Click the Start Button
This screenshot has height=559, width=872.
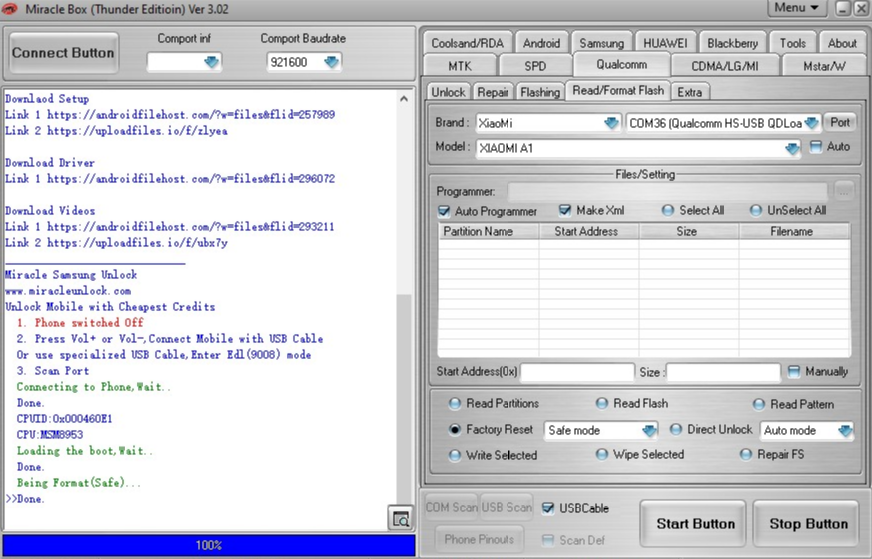pyautogui.click(x=695, y=523)
